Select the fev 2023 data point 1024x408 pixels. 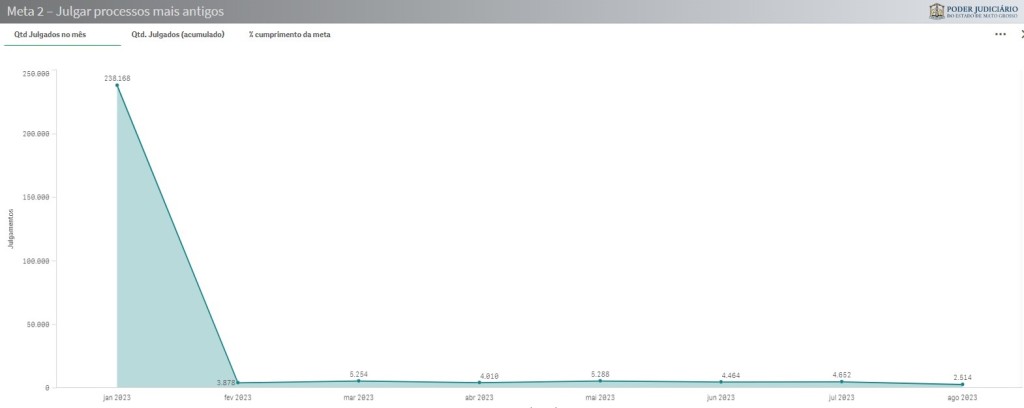pos(238,383)
